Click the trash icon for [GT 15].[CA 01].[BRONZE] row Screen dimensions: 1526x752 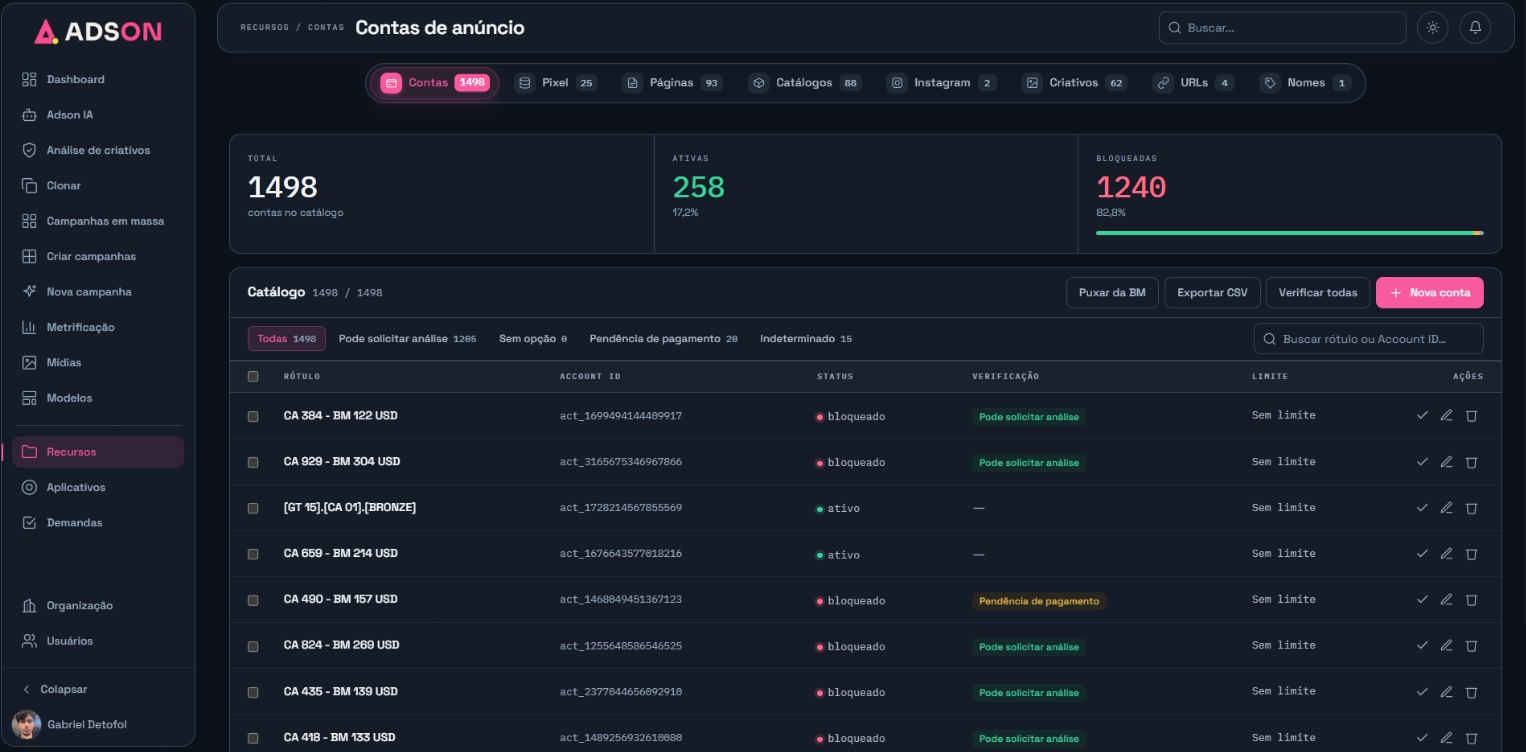click(1471, 508)
